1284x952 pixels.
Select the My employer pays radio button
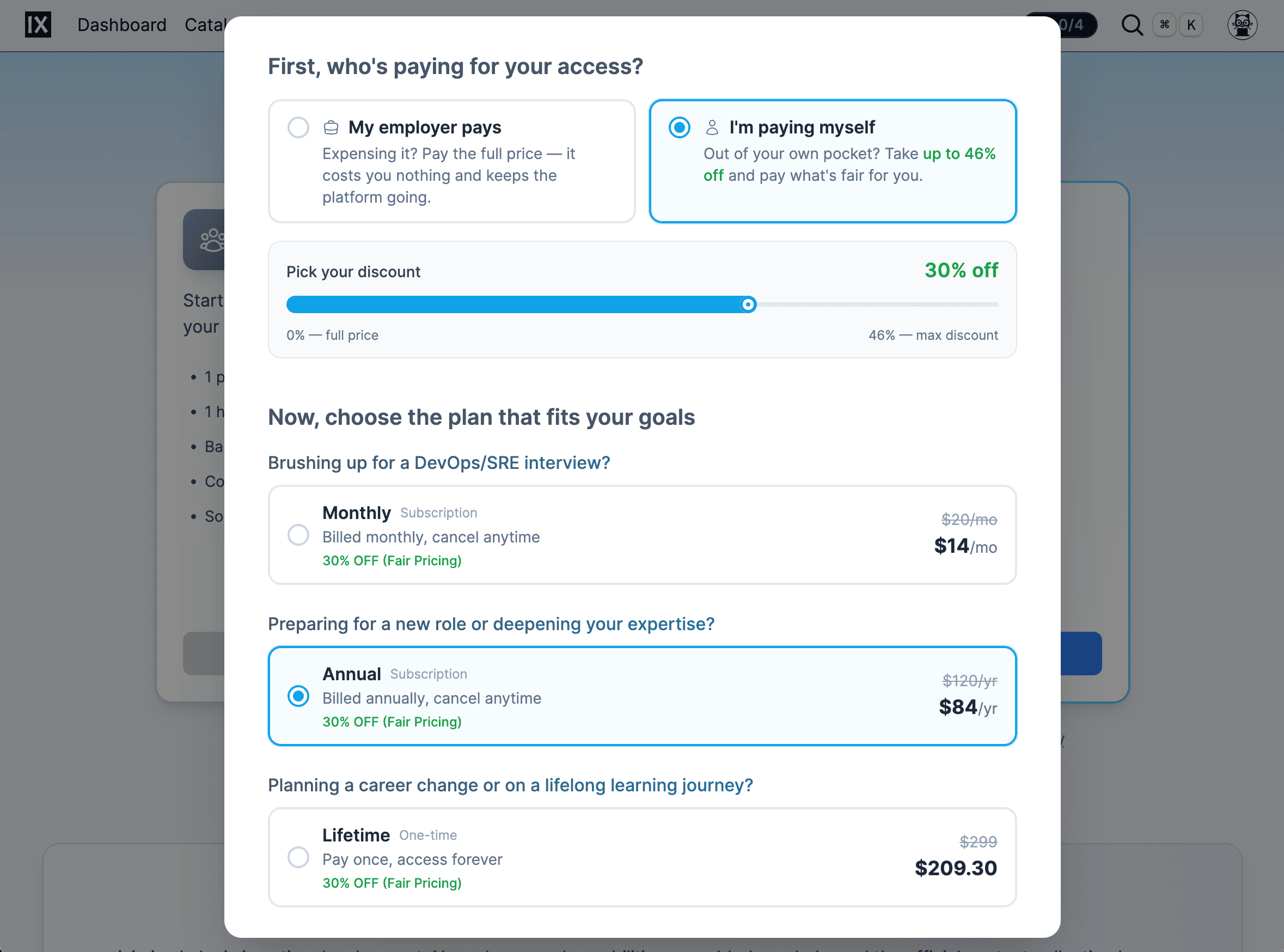tap(298, 127)
